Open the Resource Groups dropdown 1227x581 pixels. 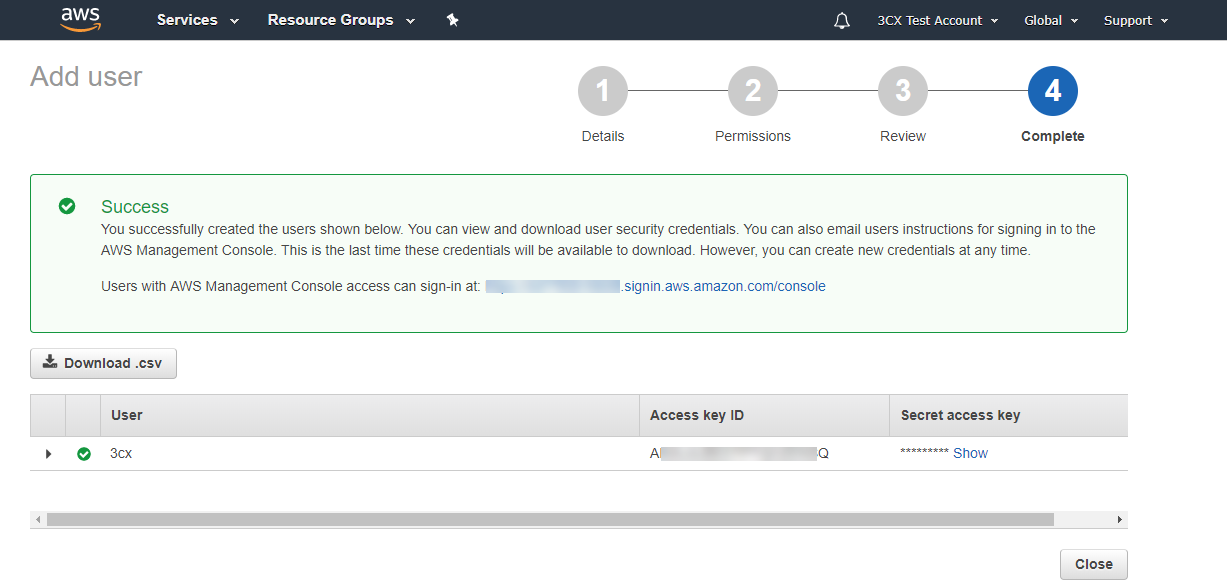pos(341,20)
